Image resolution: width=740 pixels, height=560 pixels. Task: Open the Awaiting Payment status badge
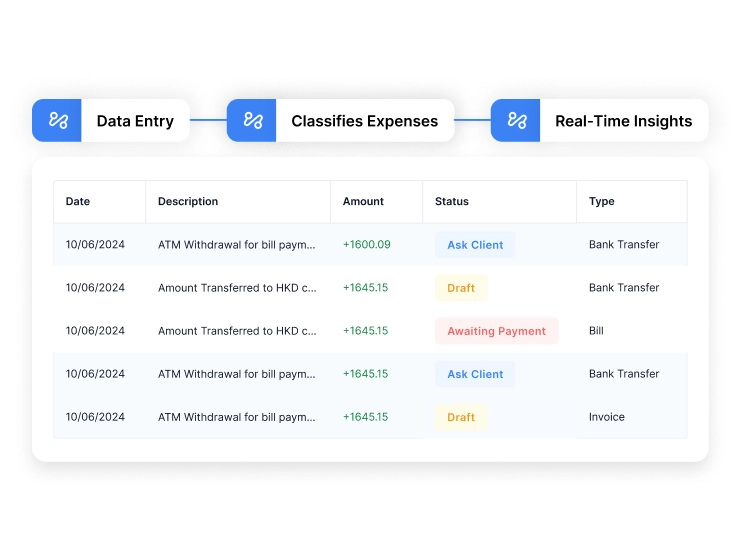[x=496, y=331]
